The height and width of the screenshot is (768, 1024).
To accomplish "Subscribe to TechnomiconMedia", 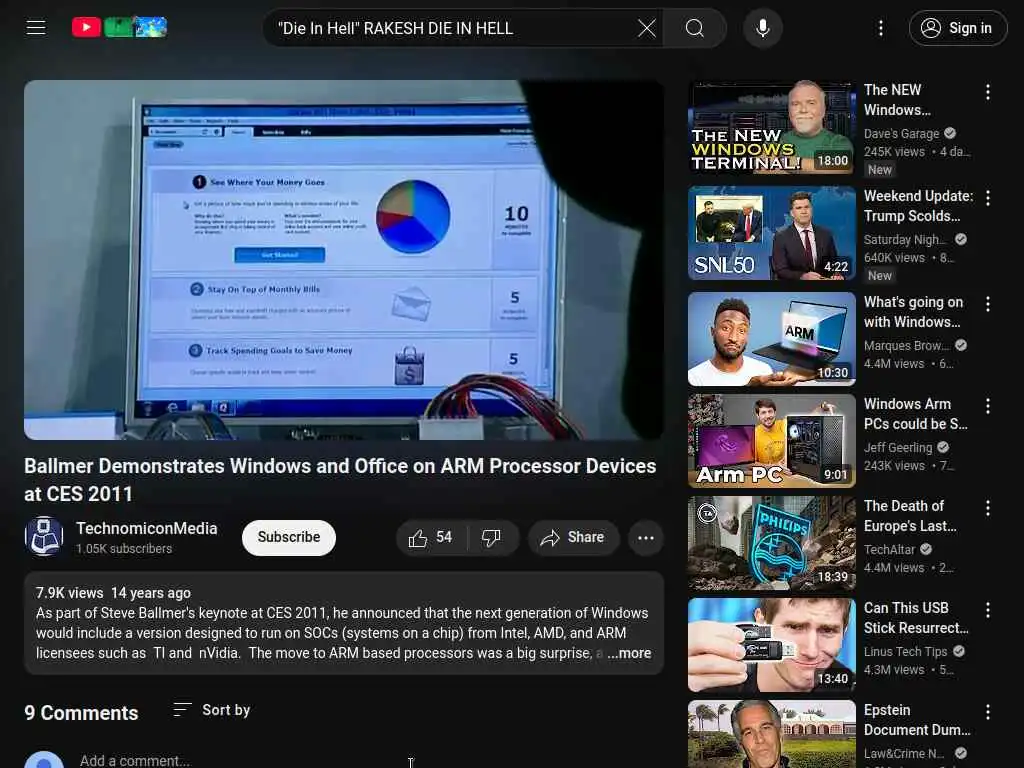I will pyautogui.click(x=289, y=537).
